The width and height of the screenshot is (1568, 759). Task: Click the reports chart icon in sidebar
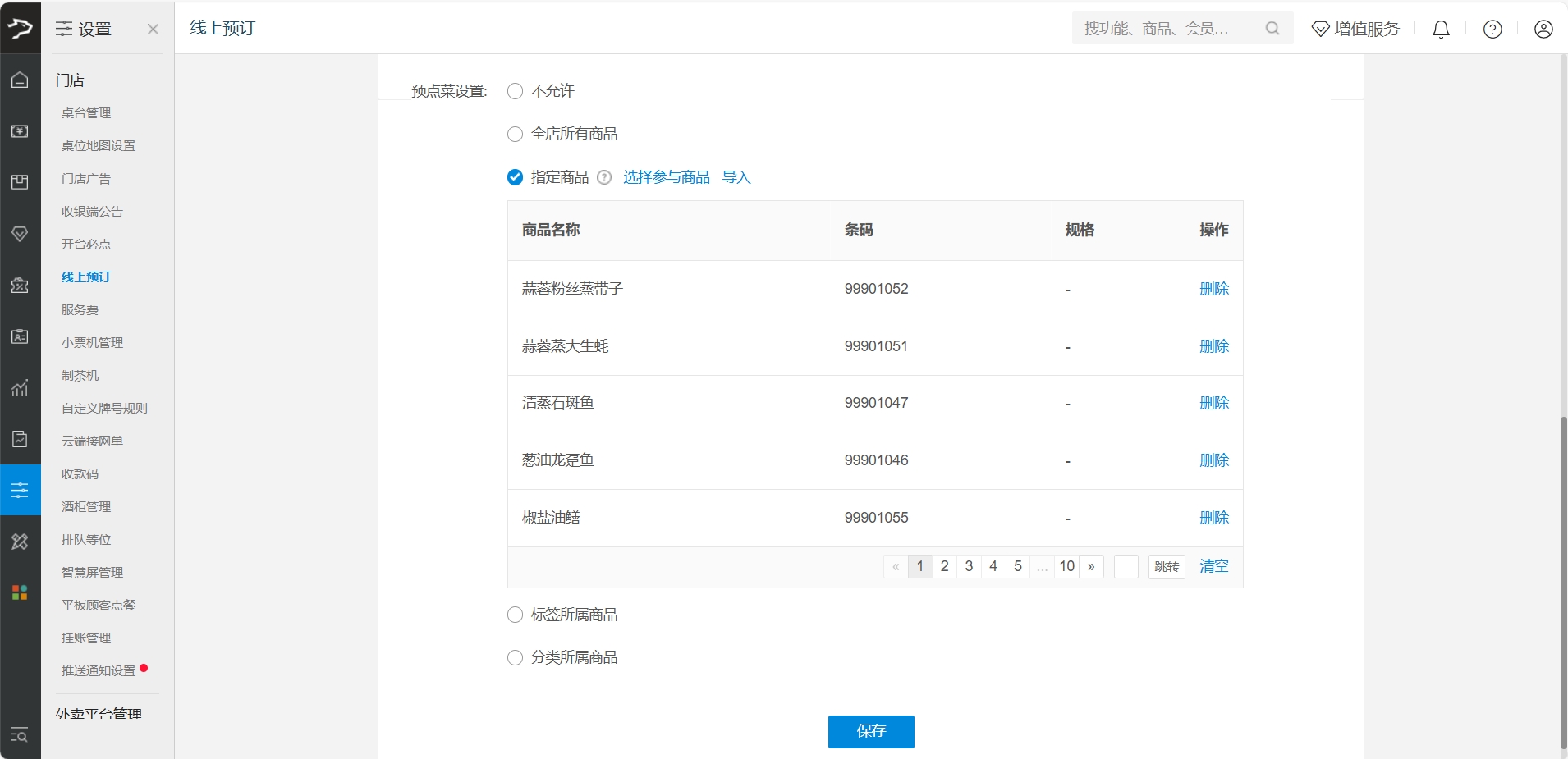point(20,387)
